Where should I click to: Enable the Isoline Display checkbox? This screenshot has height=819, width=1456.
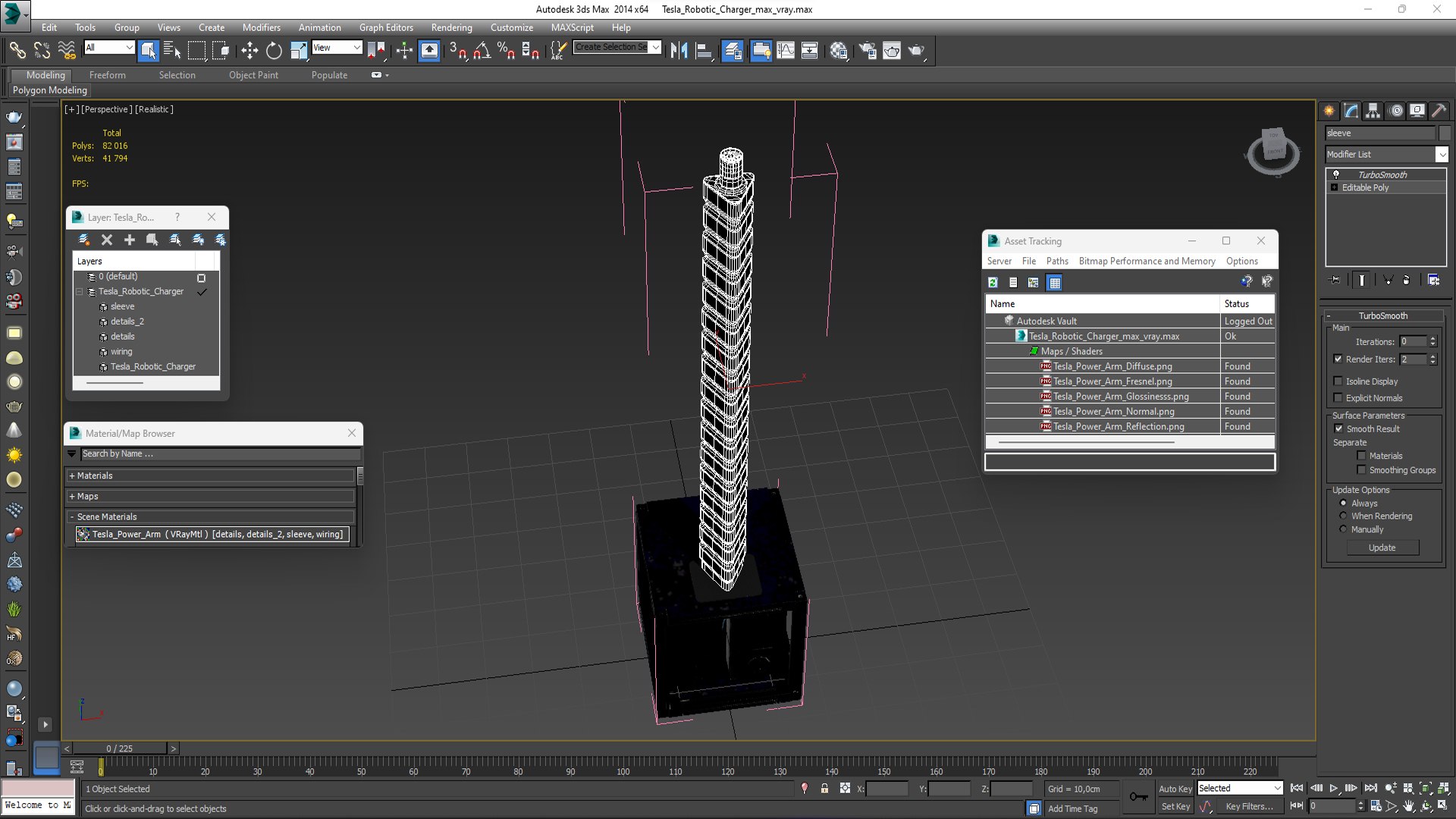pos(1338,381)
